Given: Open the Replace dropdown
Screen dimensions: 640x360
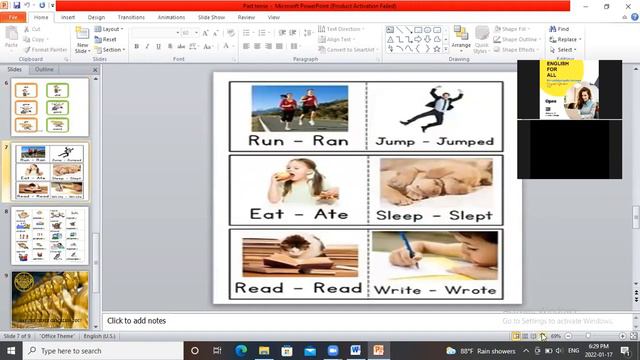Looking at the screenshot, I should 565,39.
